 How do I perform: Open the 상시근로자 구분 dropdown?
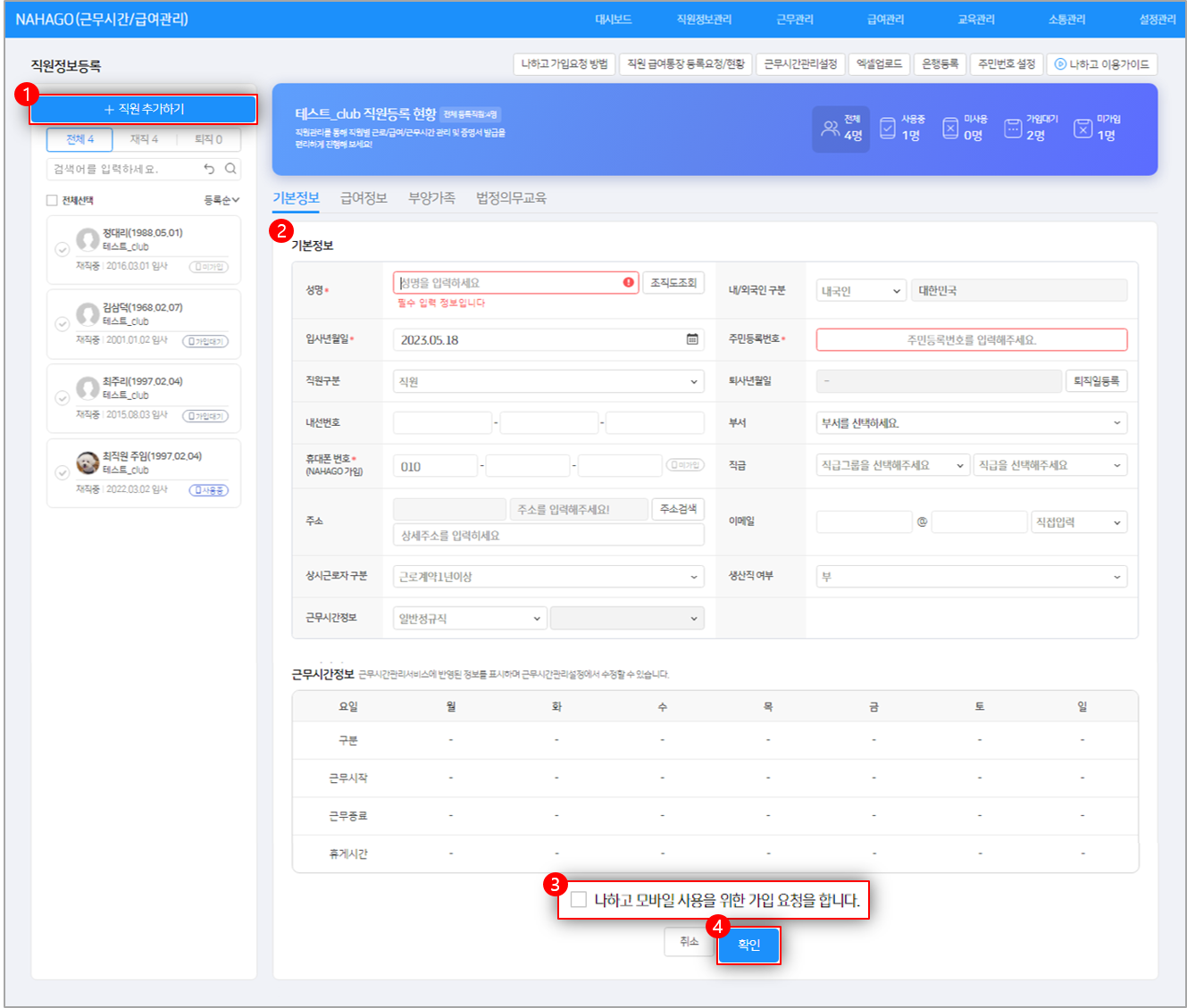pos(548,577)
